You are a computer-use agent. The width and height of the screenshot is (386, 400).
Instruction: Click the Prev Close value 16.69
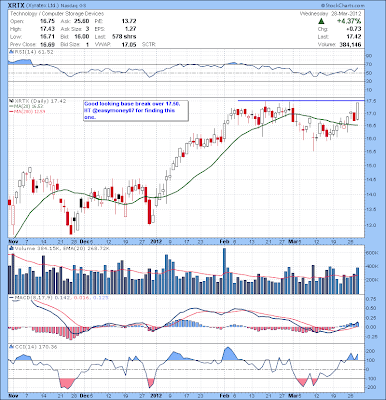pyautogui.click(x=48, y=44)
